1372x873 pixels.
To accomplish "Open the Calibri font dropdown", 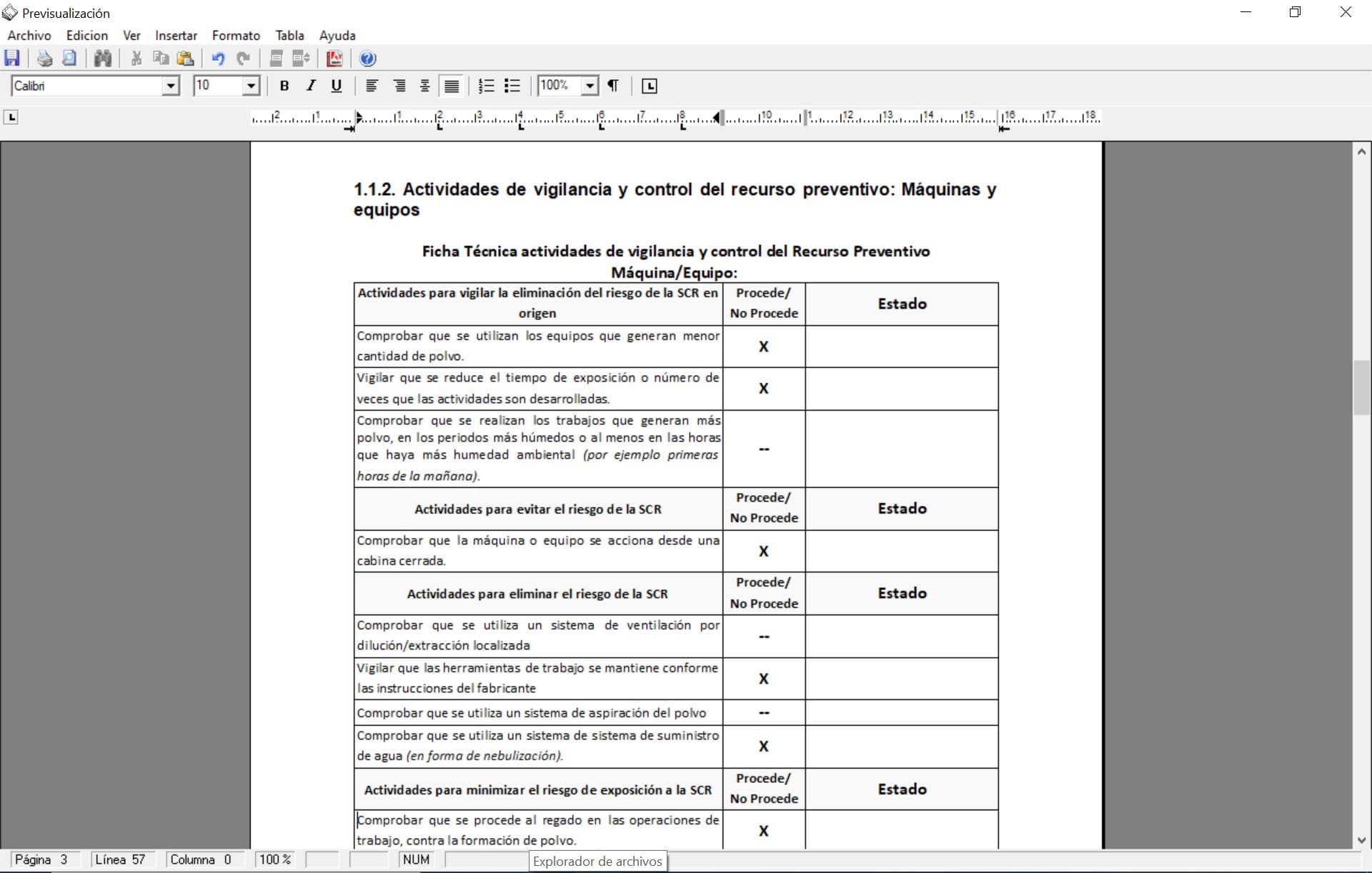I will click(170, 86).
